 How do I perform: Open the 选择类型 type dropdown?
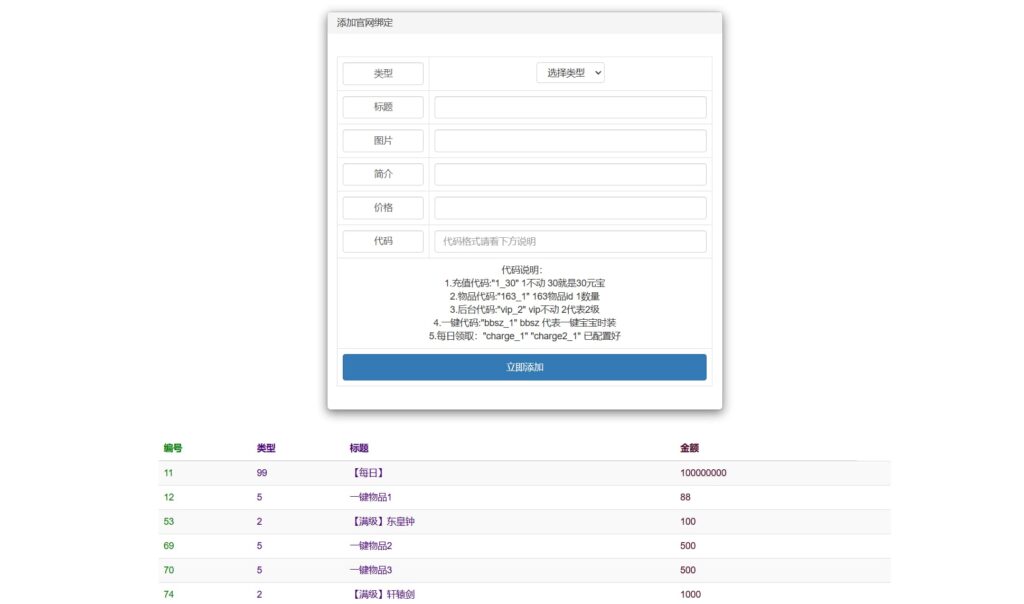[x=570, y=73]
